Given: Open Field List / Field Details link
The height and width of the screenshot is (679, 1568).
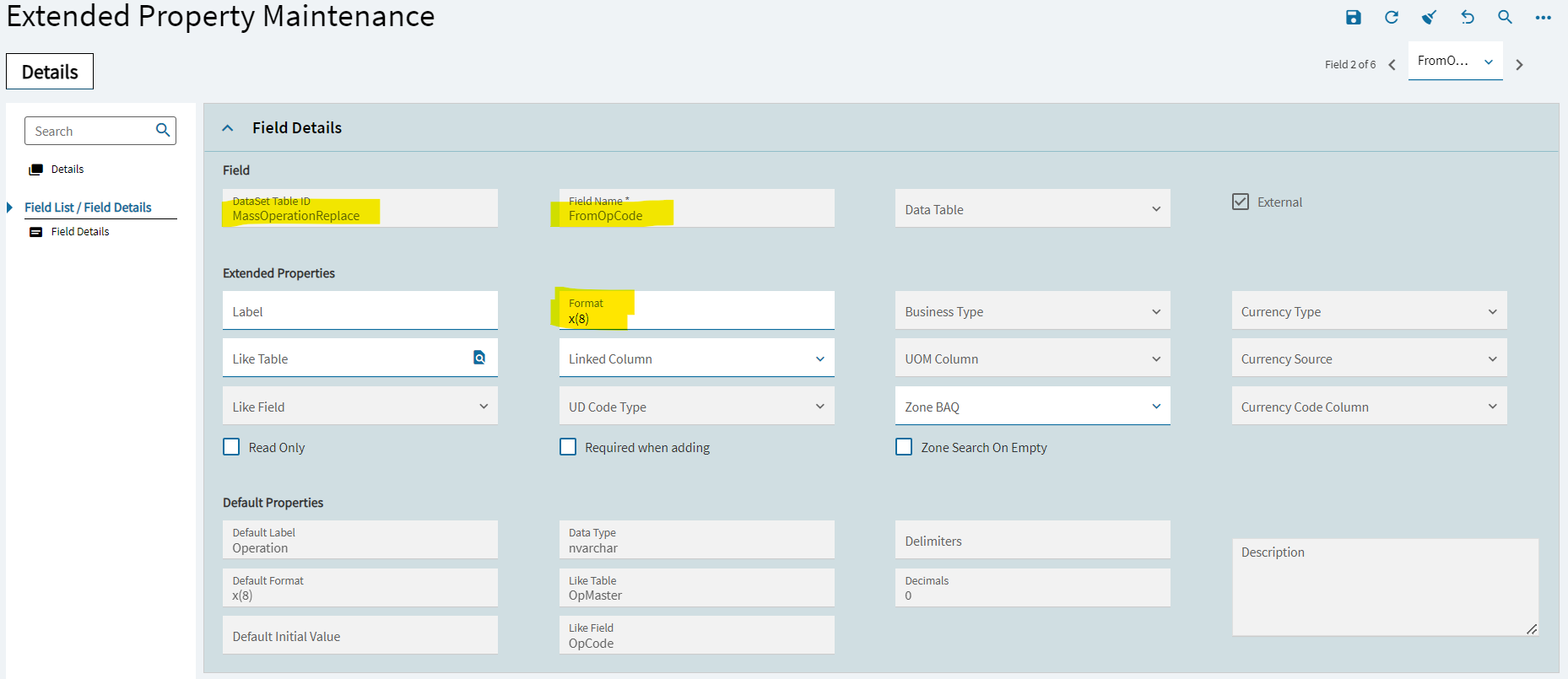Looking at the screenshot, I should (x=88, y=207).
